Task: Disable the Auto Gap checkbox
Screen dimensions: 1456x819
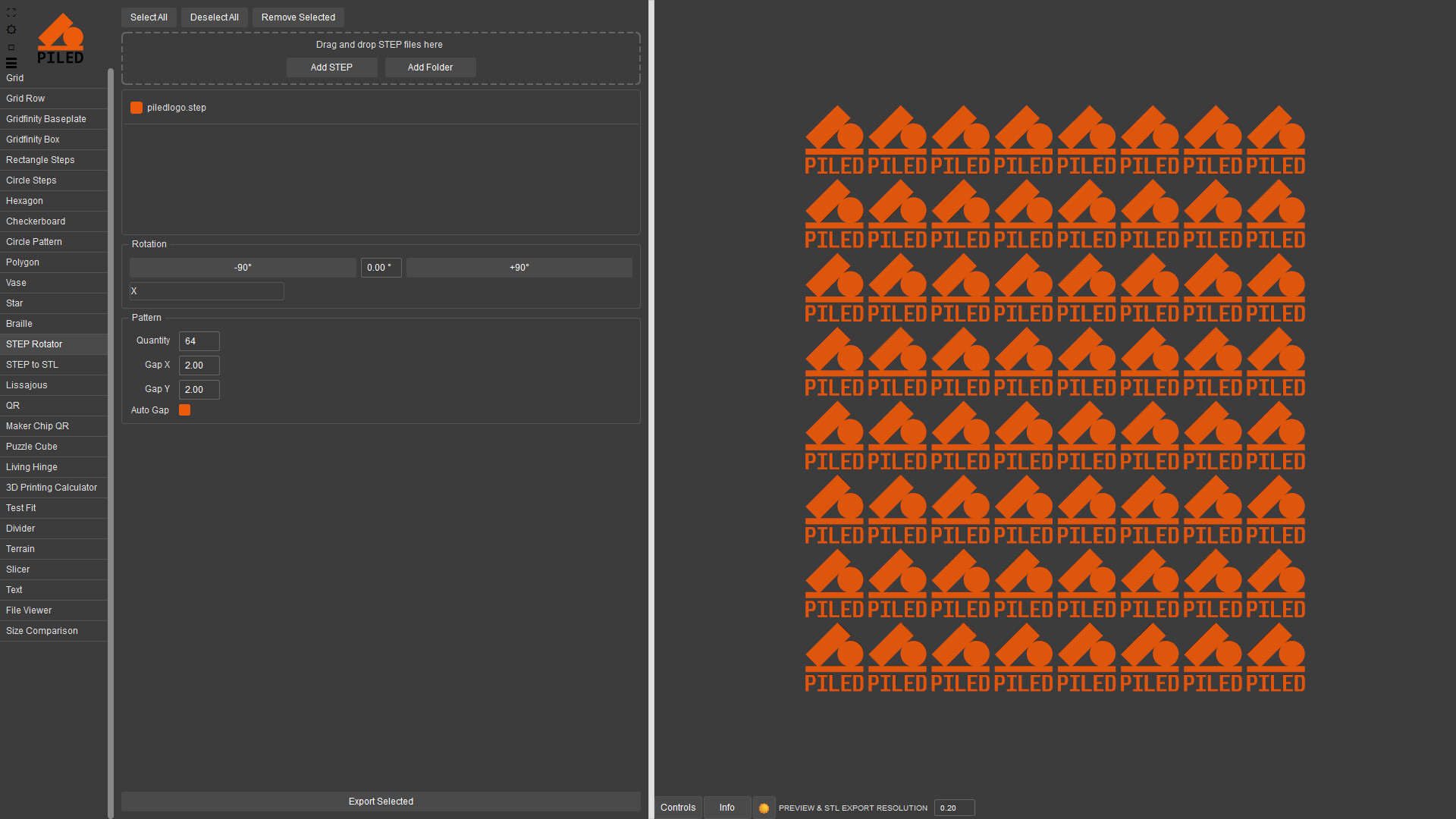Action: point(184,410)
